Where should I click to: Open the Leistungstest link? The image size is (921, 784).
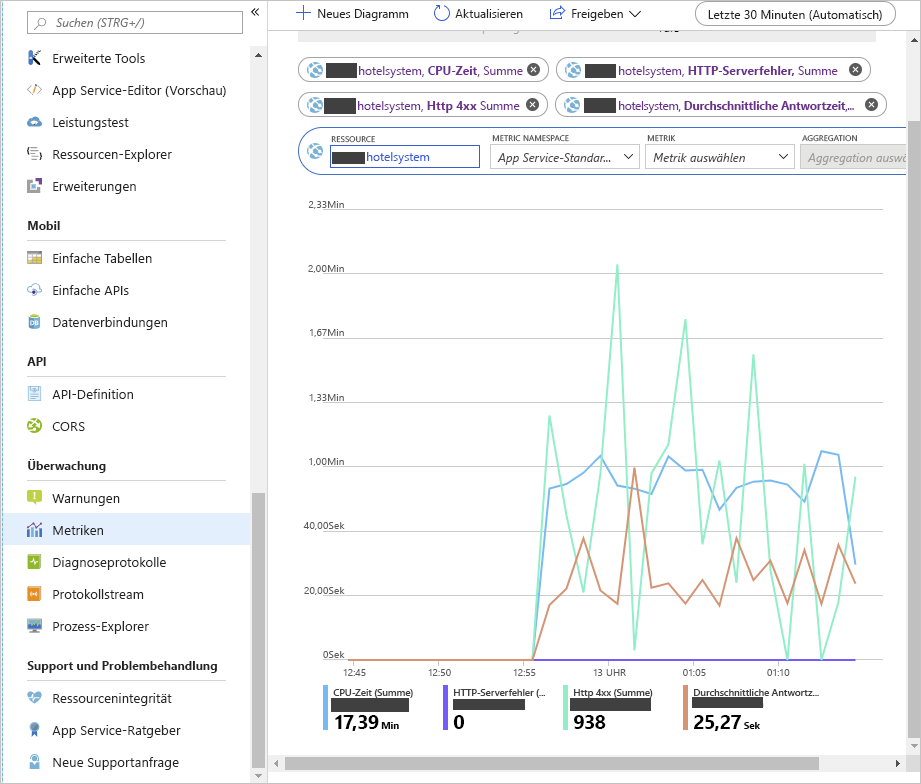90,122
